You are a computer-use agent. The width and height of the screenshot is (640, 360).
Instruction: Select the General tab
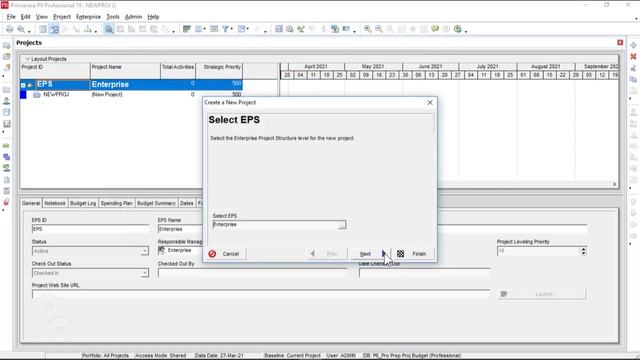(x=31, y=203)
